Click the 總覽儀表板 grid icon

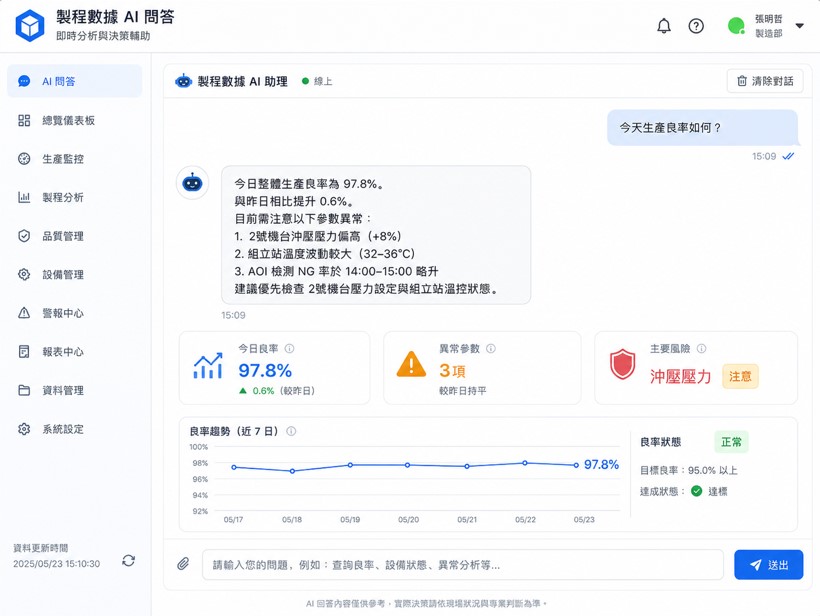(x=24, y=120)
